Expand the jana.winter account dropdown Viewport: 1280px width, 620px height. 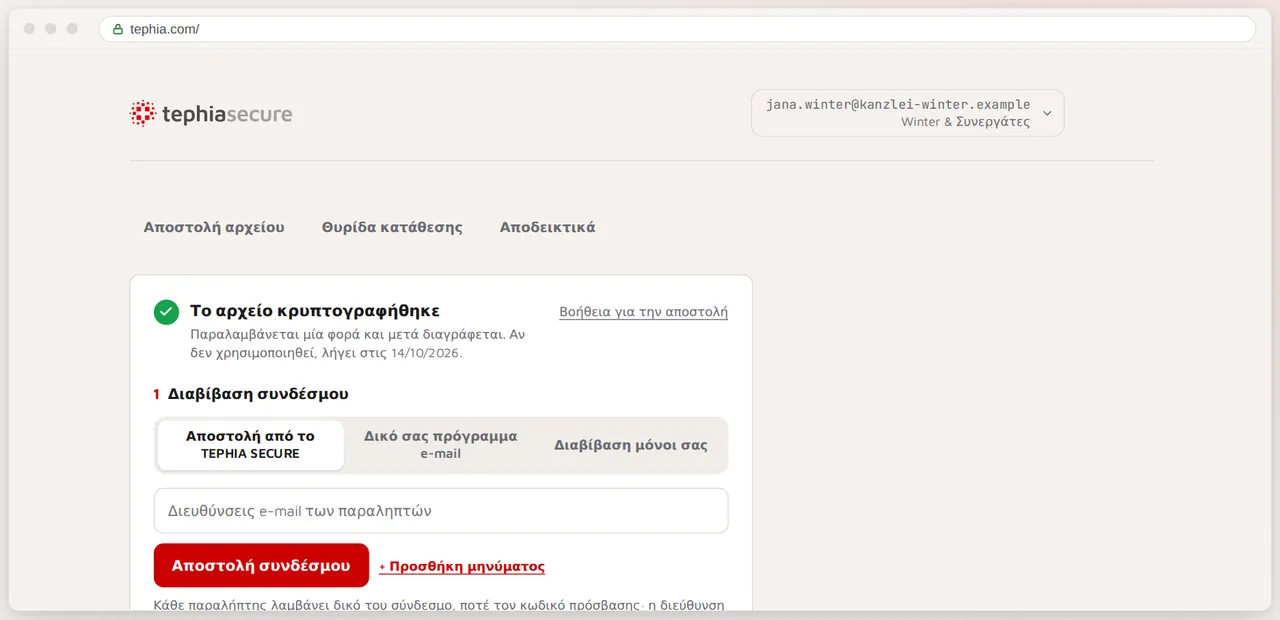click(x=907, y=113)
